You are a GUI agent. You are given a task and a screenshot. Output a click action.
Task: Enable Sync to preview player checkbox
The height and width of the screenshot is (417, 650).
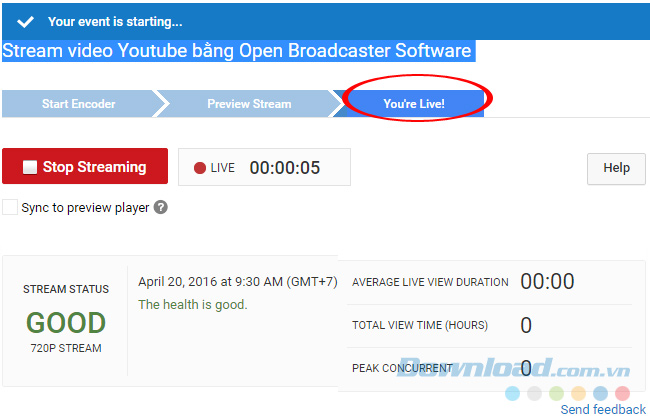(x=10, y=207)
